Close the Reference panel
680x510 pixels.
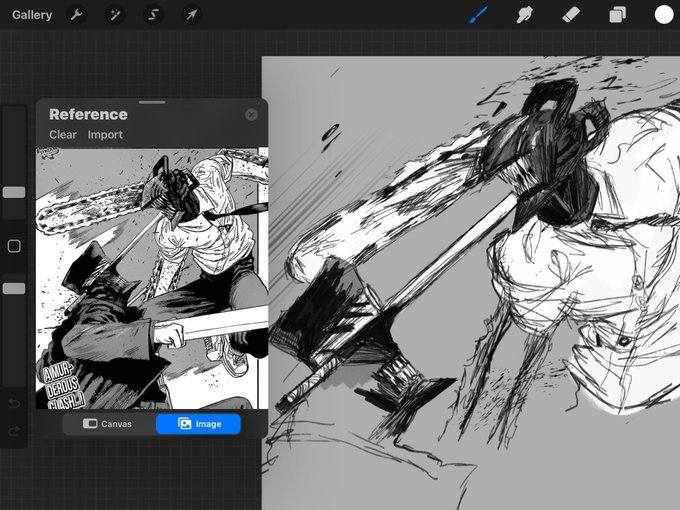click(x=252, y=114)
